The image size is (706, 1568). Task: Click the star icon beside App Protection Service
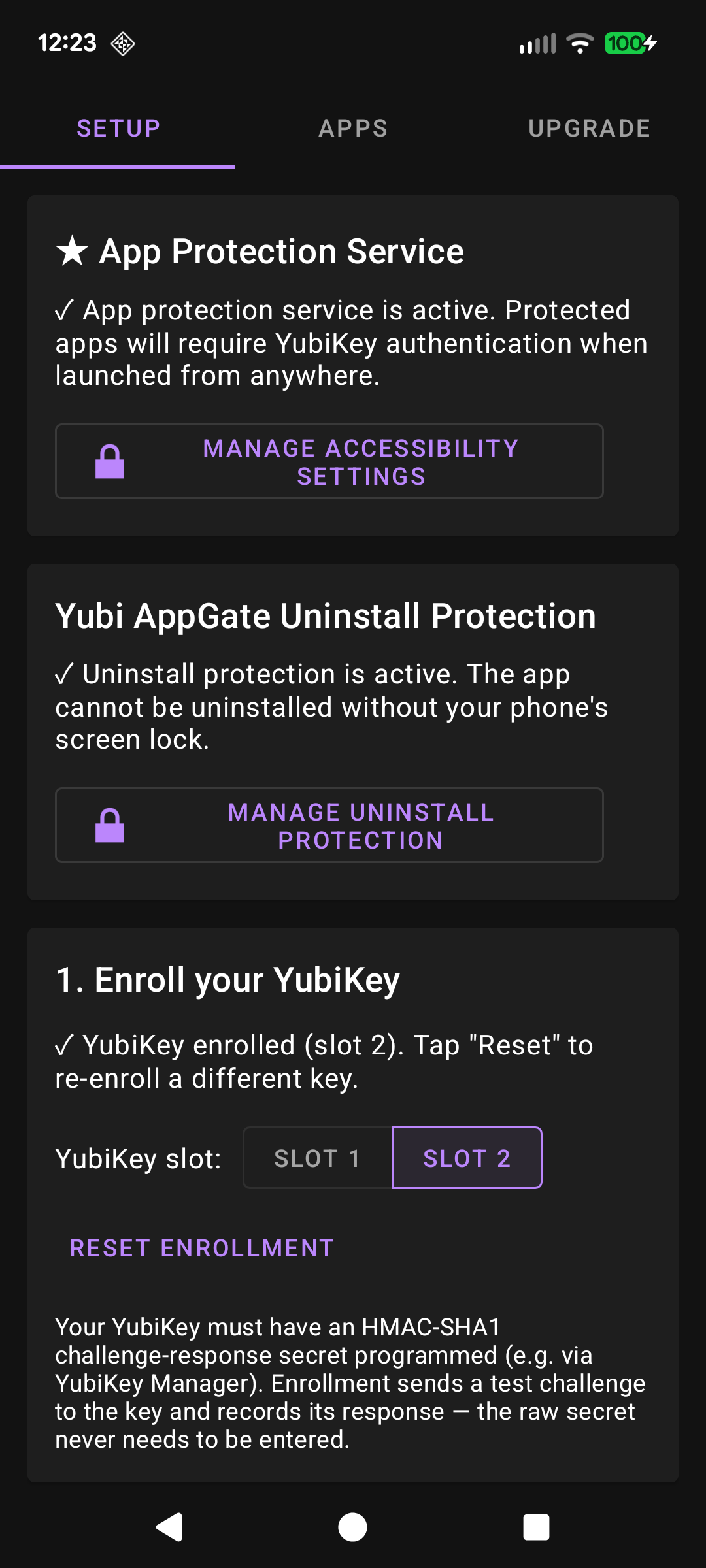(72, 250)
